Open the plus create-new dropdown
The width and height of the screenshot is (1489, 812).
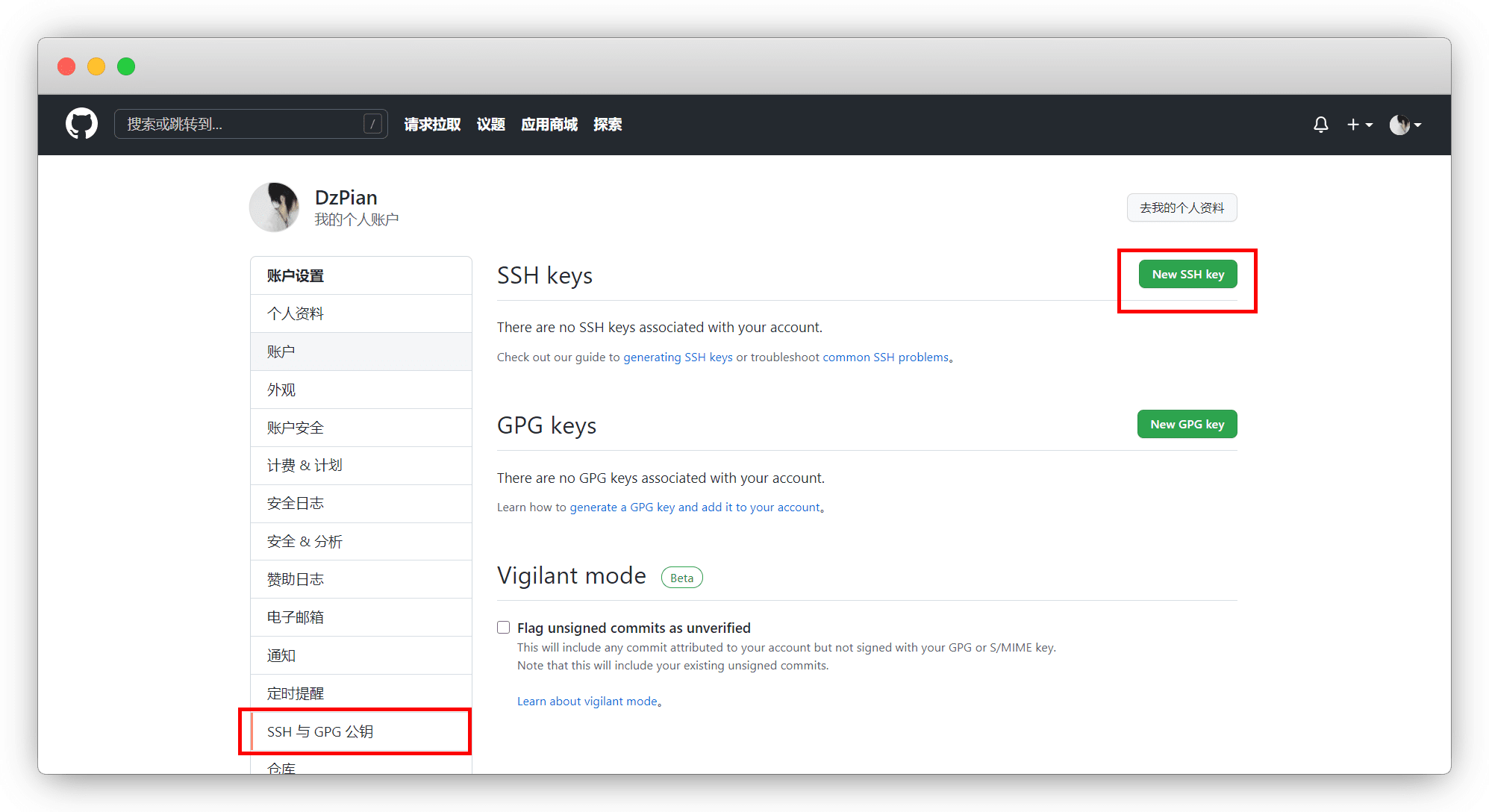[1359, 125]
